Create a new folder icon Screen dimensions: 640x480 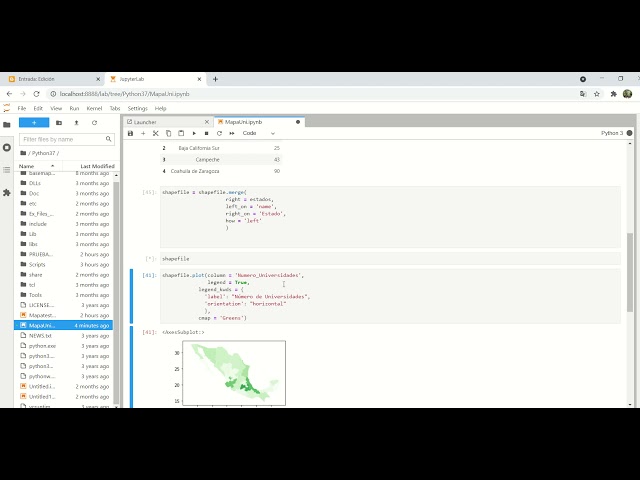tap(59, 122)
